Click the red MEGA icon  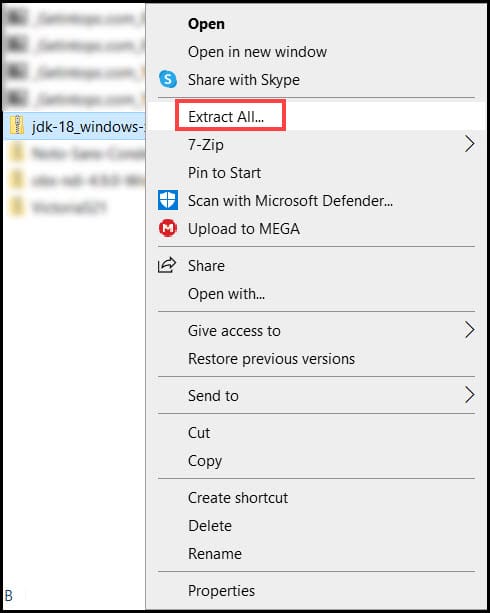pos(168,228)
